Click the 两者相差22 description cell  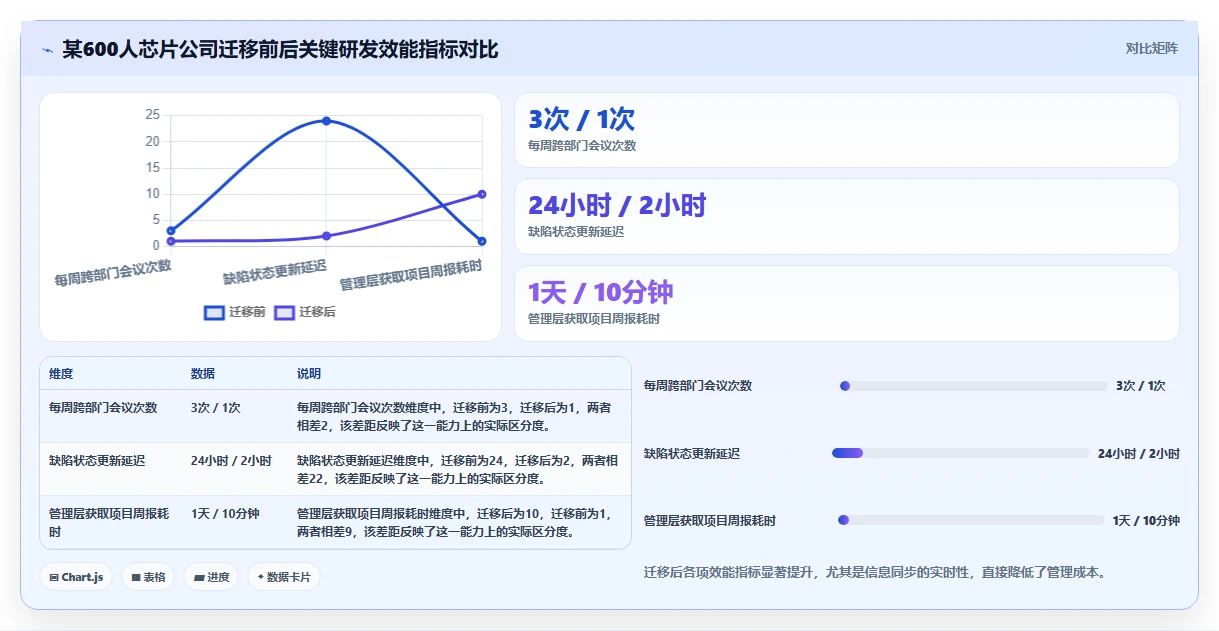coord(457,469)
